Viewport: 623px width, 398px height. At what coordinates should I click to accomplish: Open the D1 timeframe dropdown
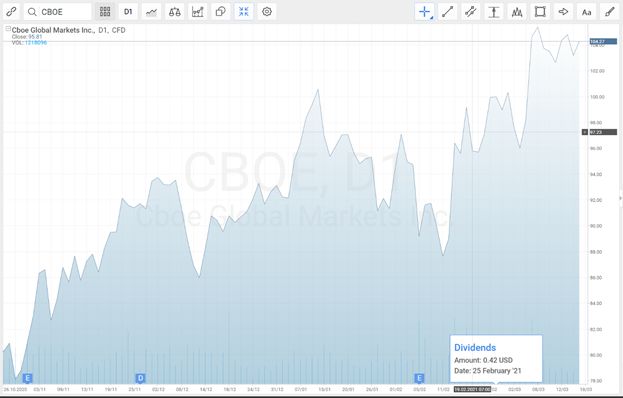(x=128, y=12)
